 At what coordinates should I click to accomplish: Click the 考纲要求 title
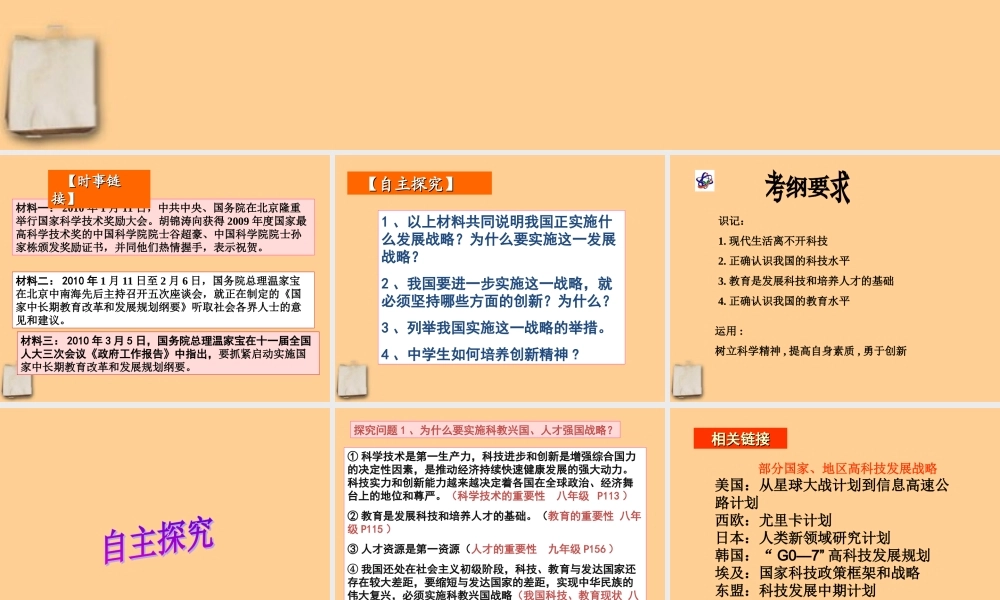pyautogui.click(x=807, y=187)
